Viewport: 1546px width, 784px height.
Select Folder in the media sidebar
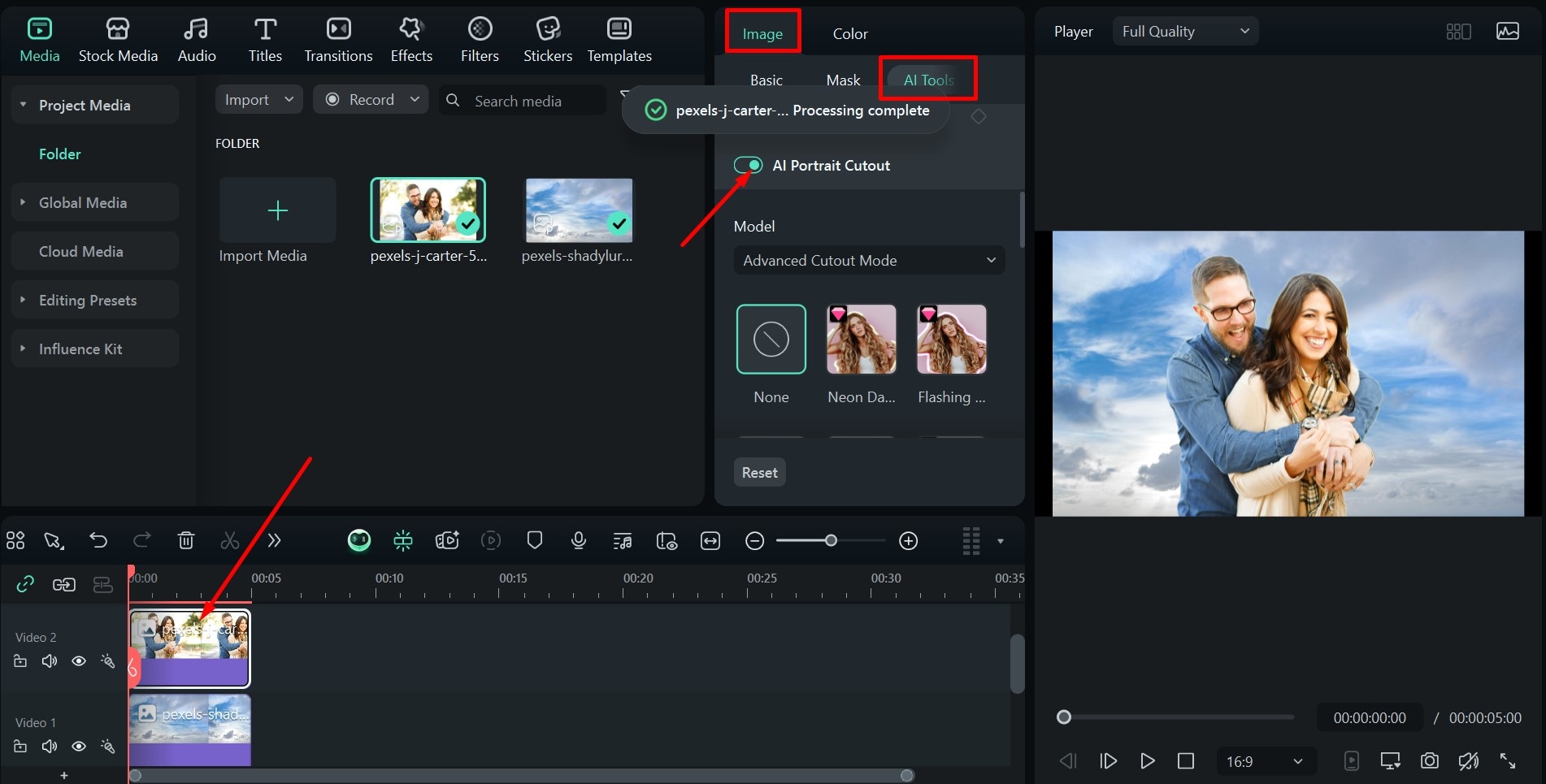coord(60,154)
